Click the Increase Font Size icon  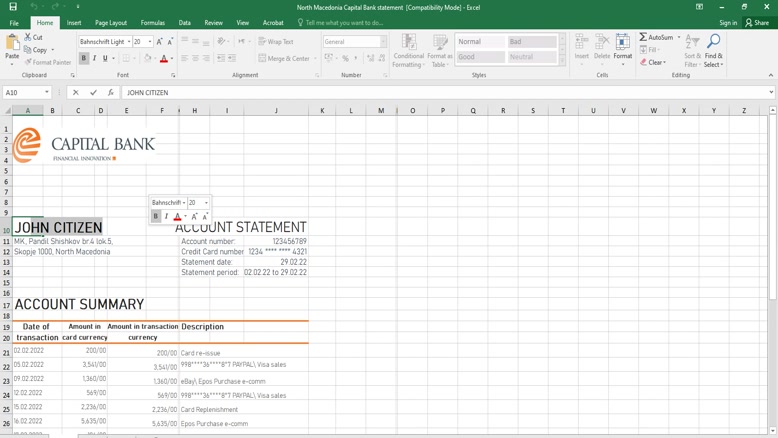[160, 42]
